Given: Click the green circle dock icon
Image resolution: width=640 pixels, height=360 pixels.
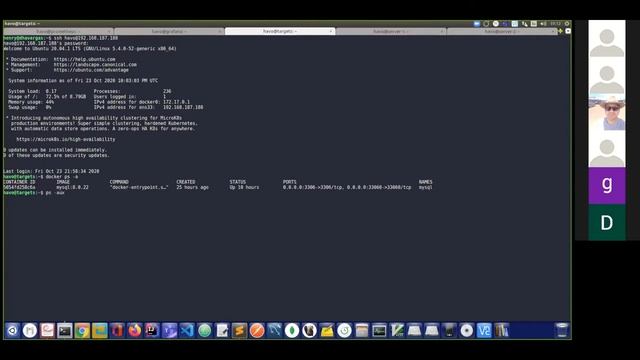Looking at the screenshot, I should point(204,331).
